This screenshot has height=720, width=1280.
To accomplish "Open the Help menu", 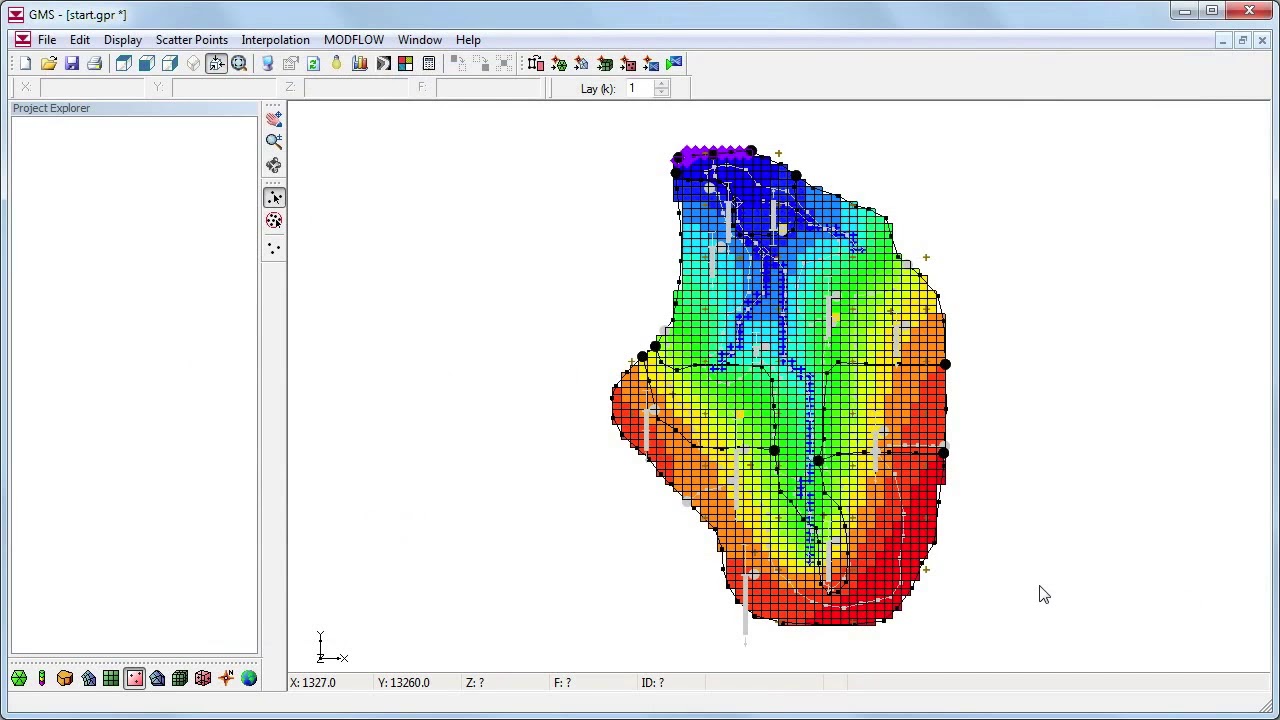I will click(x=468, y=40).
